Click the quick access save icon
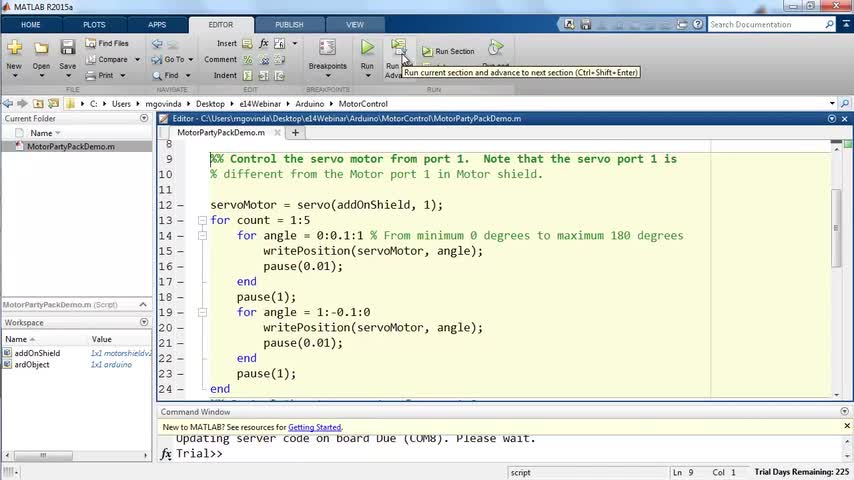This screenshot has height=480, width=854. coord(585,25)
